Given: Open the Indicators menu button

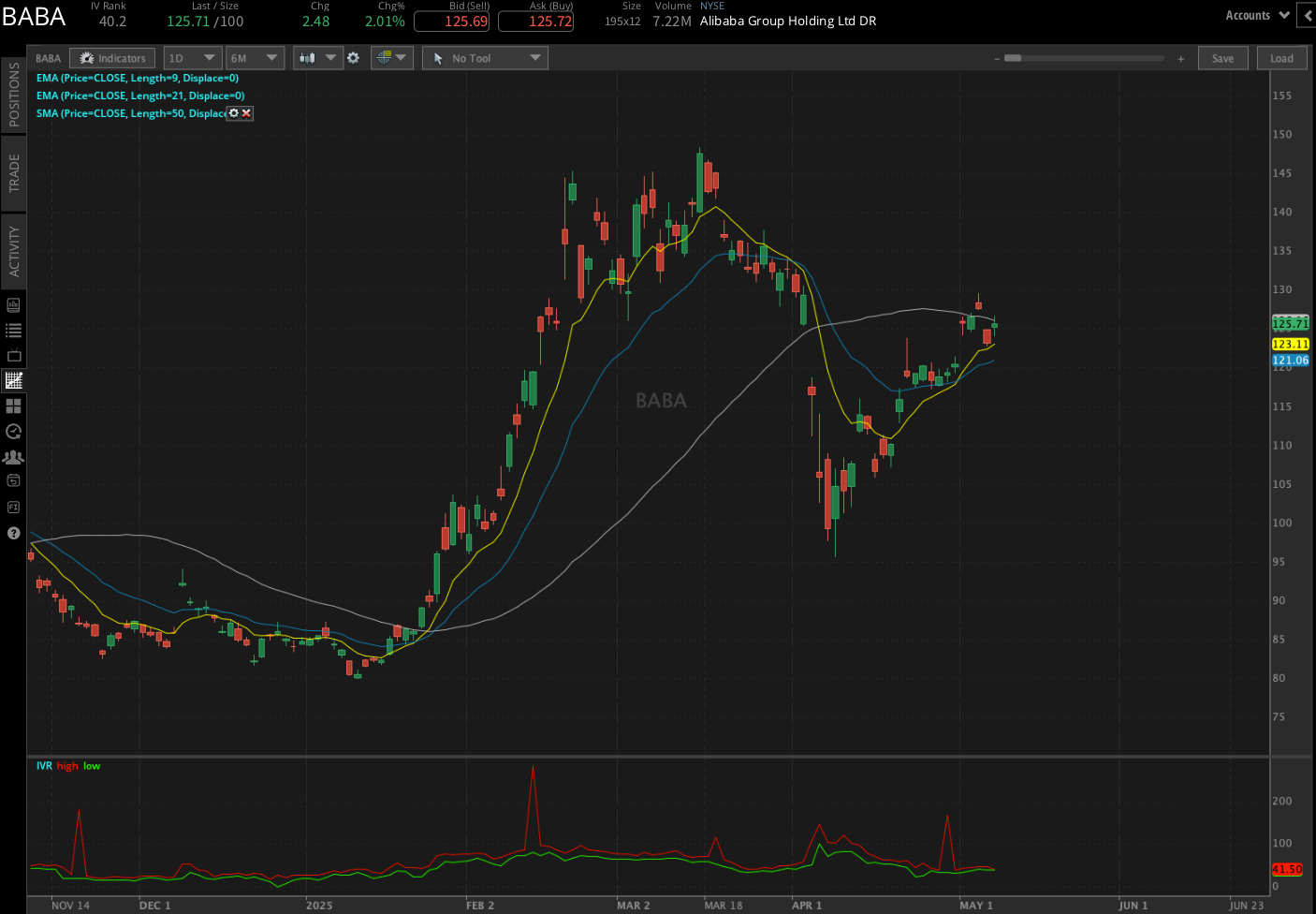Looking at the screenshot, I should 112,58.
